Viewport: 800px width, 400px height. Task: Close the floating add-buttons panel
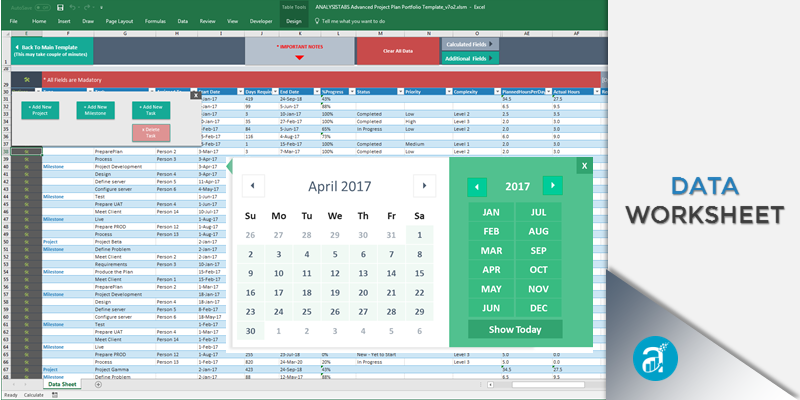tap(195, 93)
